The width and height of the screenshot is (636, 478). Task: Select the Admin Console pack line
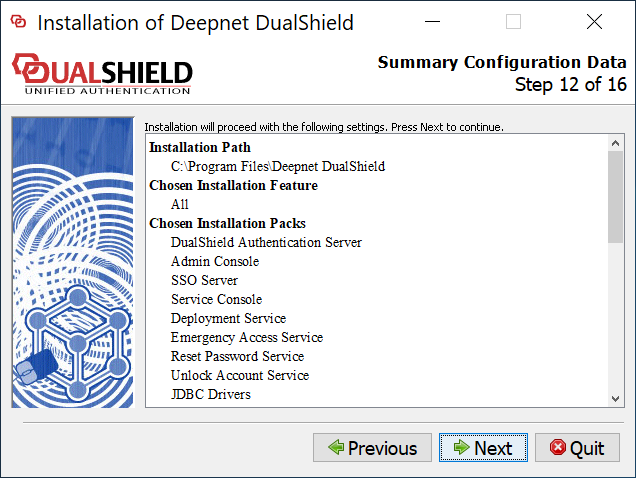click(215, 261)
